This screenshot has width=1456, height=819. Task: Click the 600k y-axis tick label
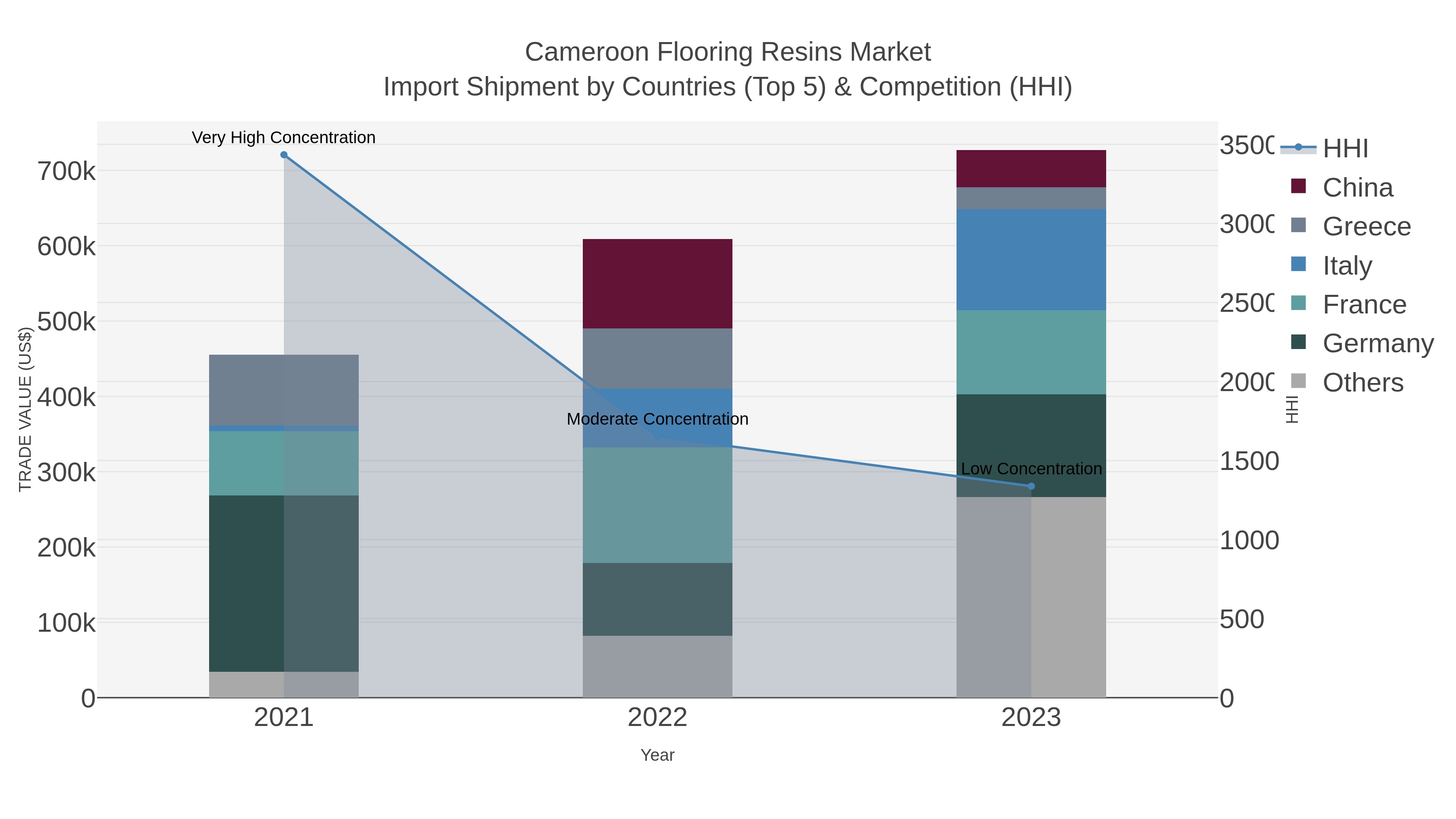(x=67, y=246)
